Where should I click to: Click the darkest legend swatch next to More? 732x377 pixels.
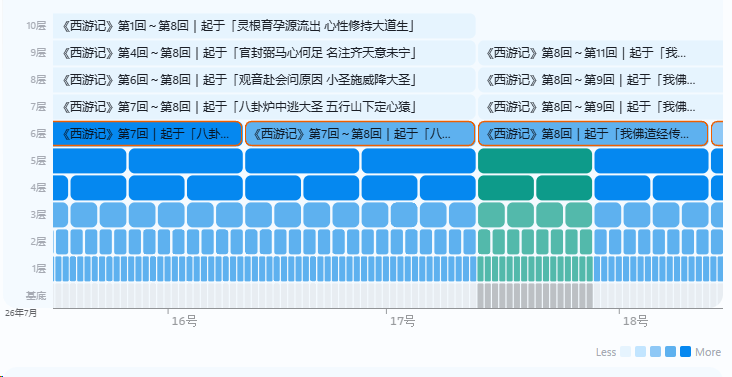pyautogui.click(x=685, y=352)
